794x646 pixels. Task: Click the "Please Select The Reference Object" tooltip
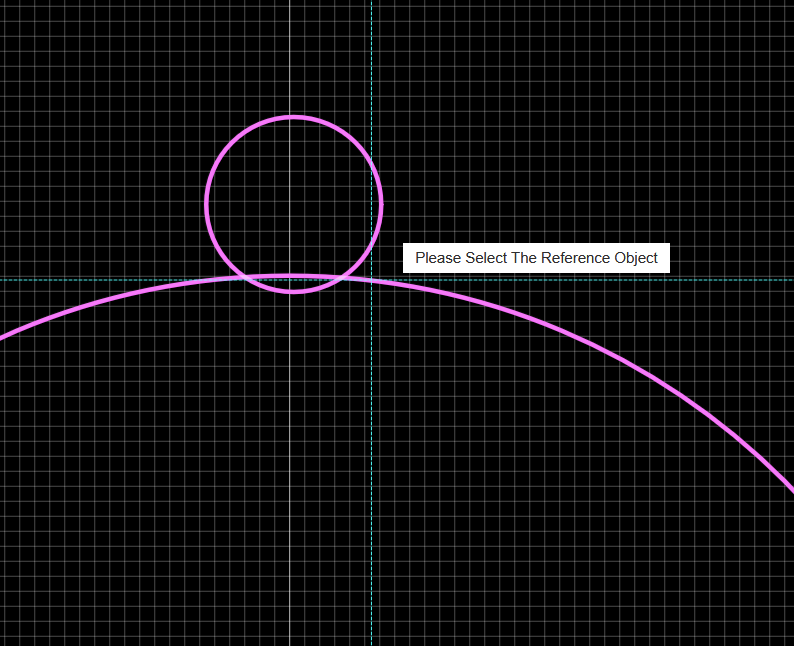pyautogui.click(x=536, y=258)
